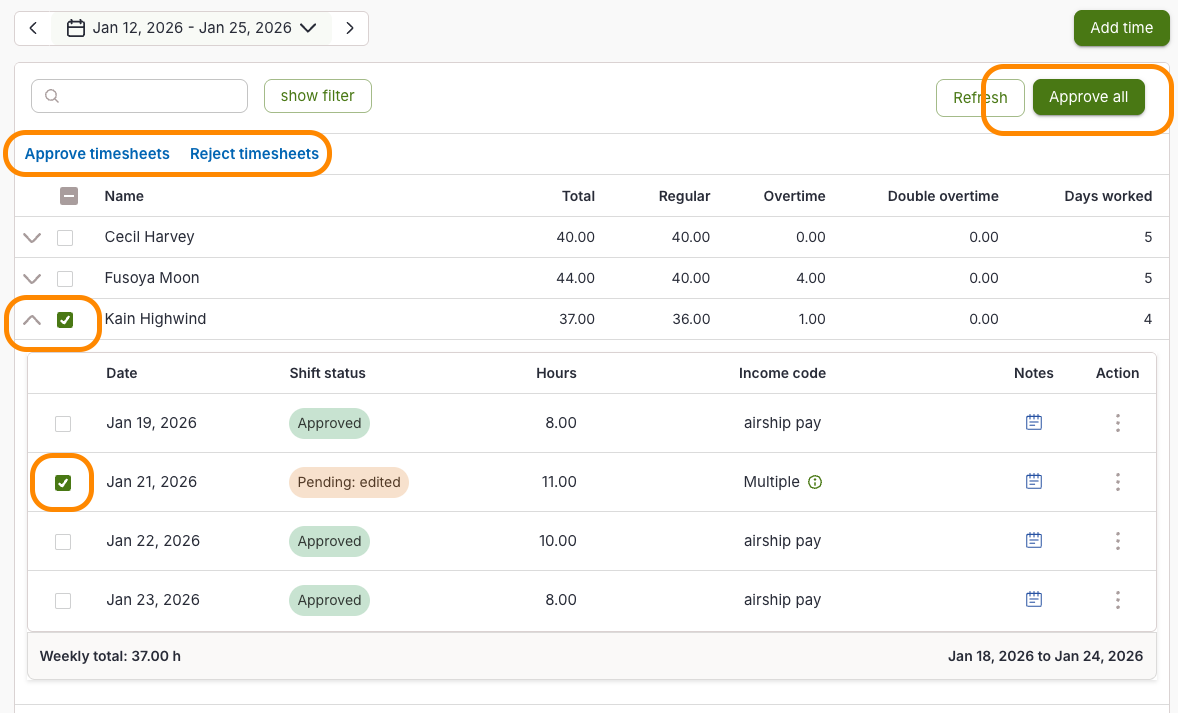Open action menu for Jan 22 shift

[x=1118, y=541]
